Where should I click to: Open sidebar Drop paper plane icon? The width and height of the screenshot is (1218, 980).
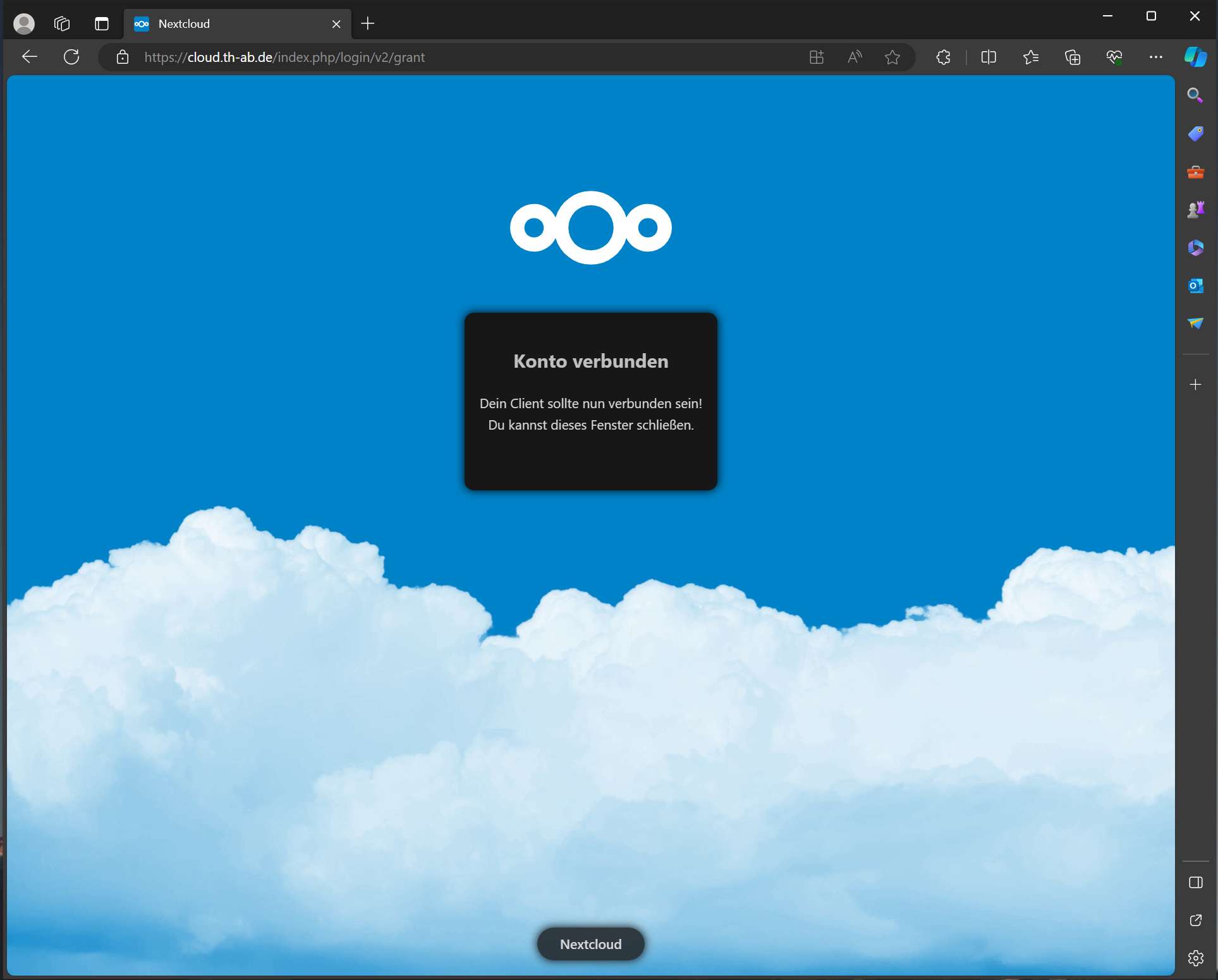pyautogui.click(x=1195, y=323)
